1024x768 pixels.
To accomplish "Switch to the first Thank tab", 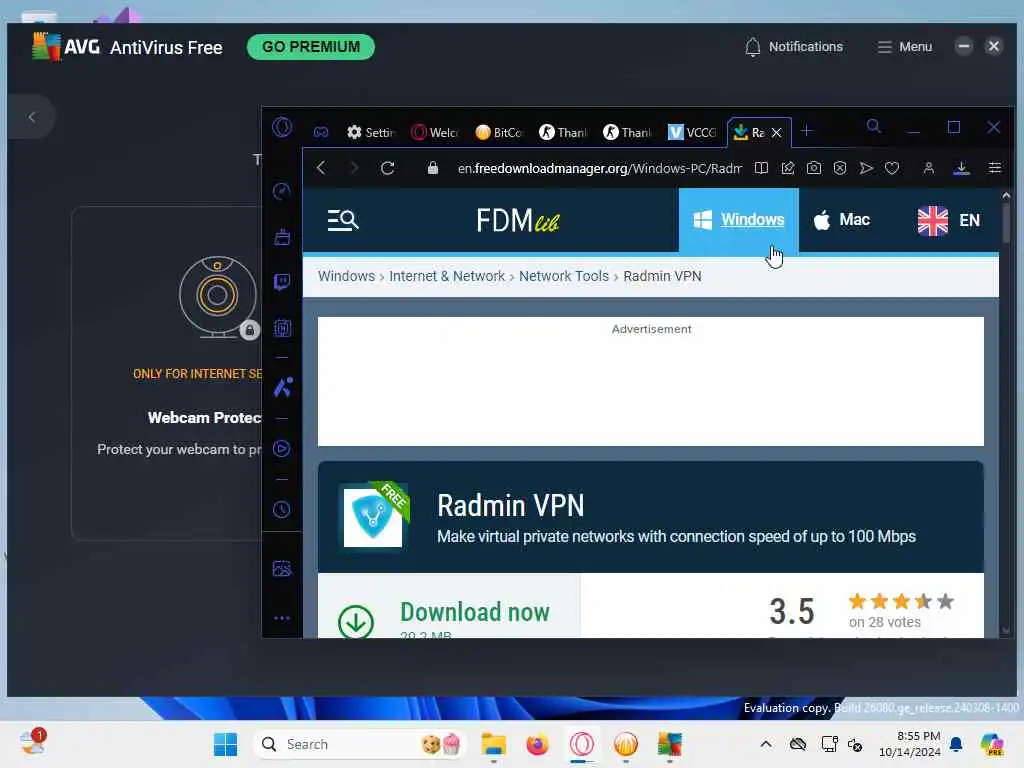I will point(563,132).
